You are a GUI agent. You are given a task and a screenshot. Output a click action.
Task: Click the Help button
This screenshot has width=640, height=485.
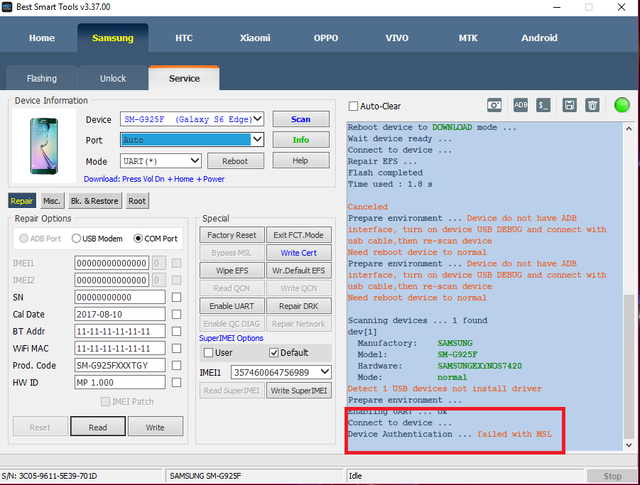(x=301, y=160)
